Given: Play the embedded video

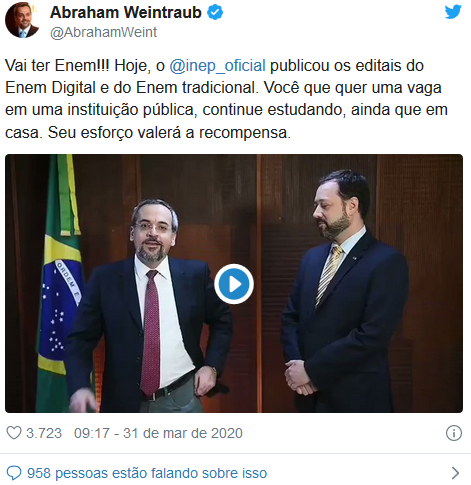Looking at the screenshot, I should point(234,284).
